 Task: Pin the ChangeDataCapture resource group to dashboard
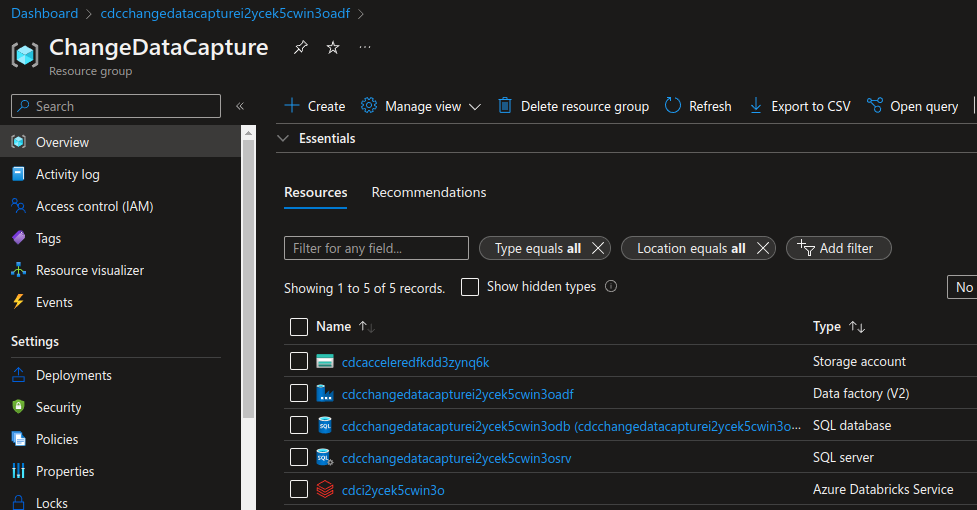coord(301,47)
